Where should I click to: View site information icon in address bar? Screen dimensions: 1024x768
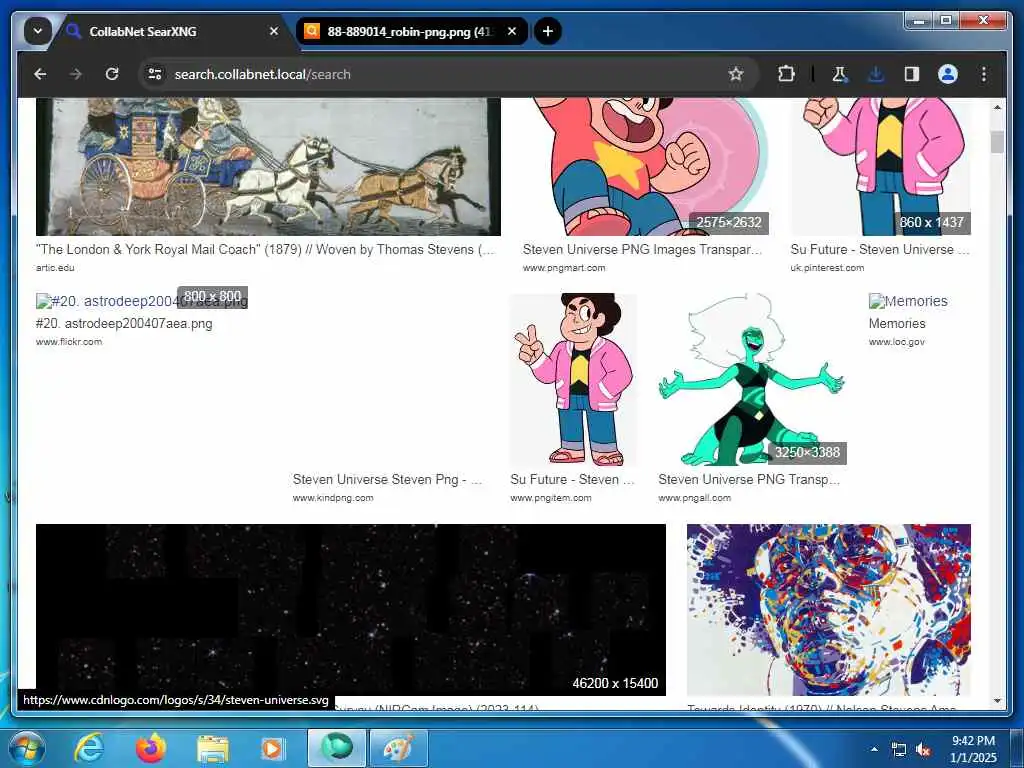coord(155,74)
